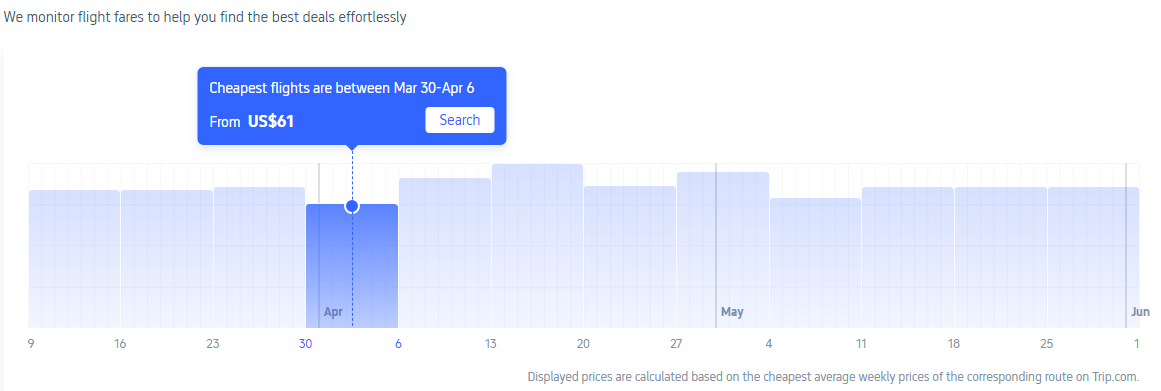Select the price bar for Apr 6-13
The width and height of the screenshot is (1161, 391).
point(445,253)
